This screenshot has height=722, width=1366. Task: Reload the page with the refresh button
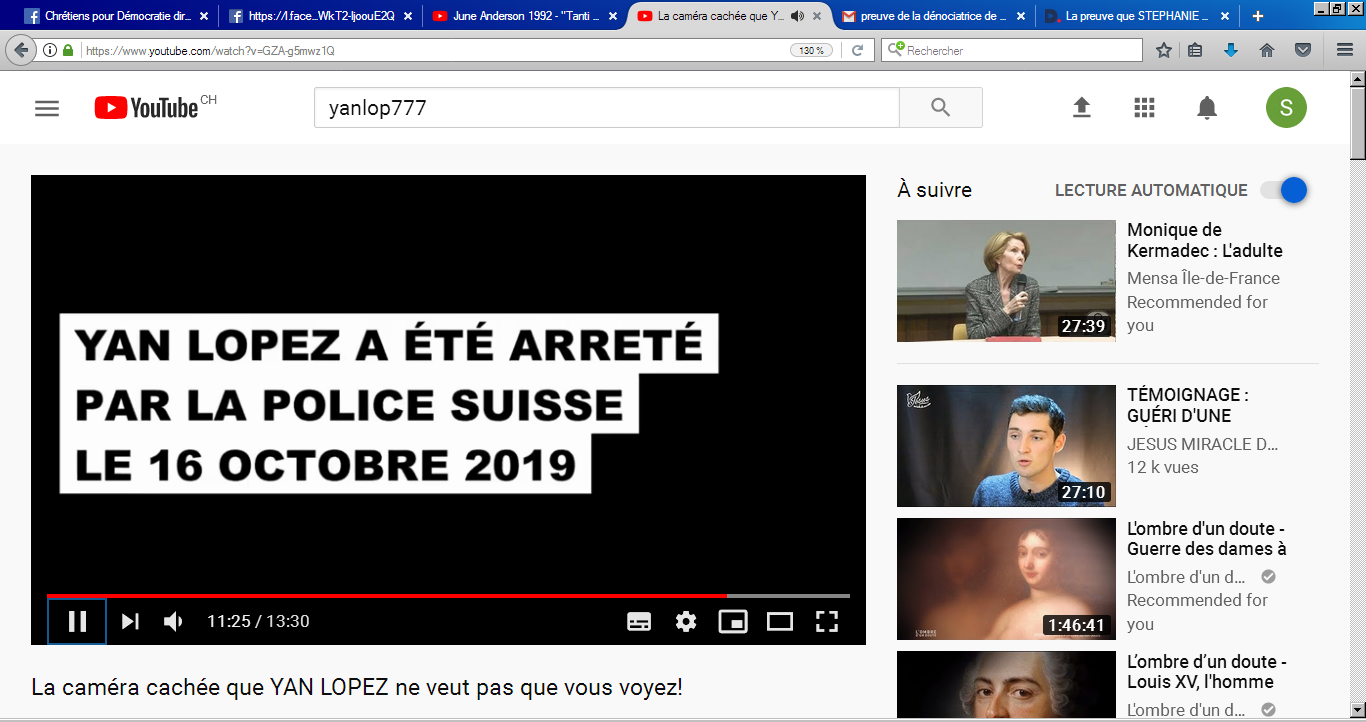(x=857, y=50)
